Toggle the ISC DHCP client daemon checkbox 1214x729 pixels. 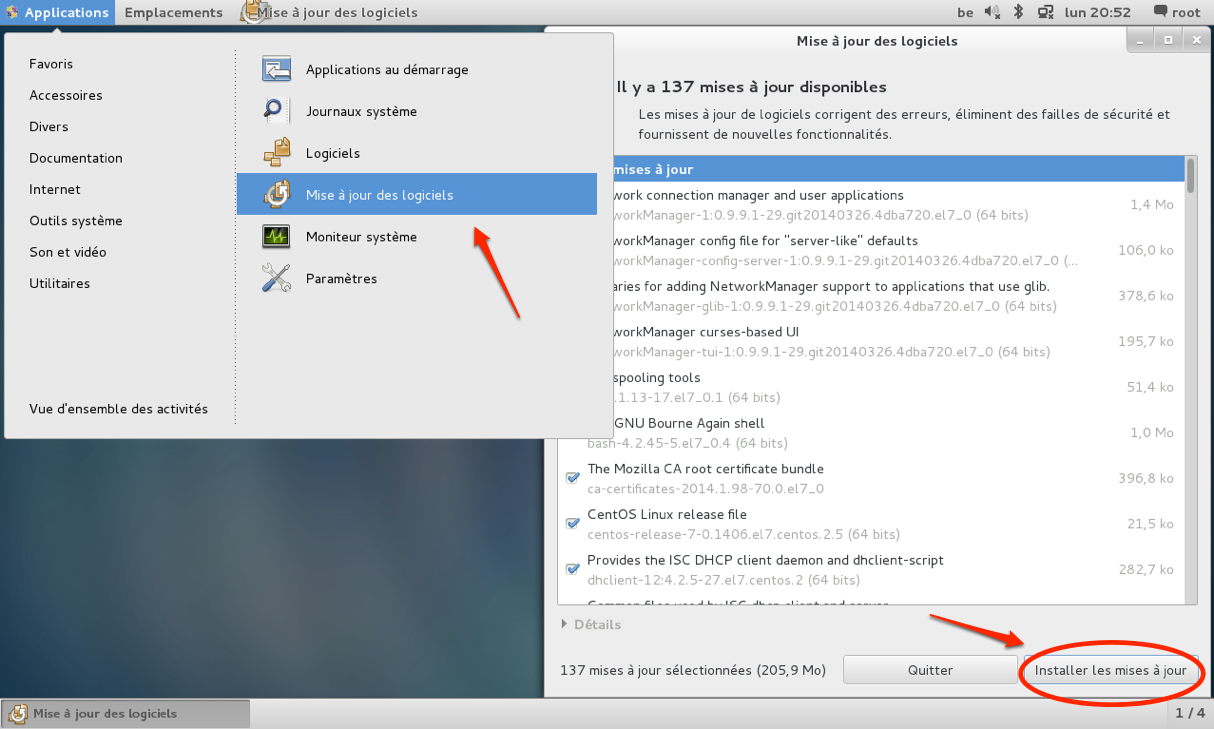[573, 569]
